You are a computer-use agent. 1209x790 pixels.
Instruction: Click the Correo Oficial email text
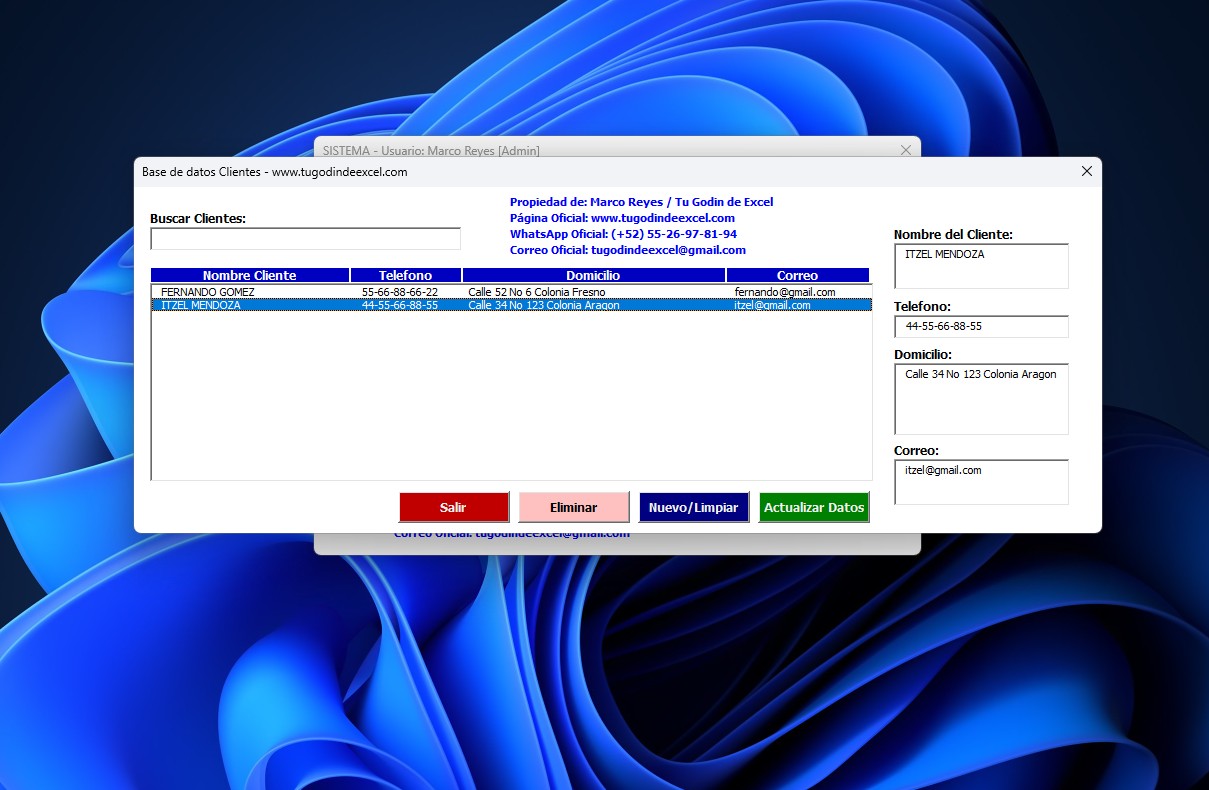(627, 250)
